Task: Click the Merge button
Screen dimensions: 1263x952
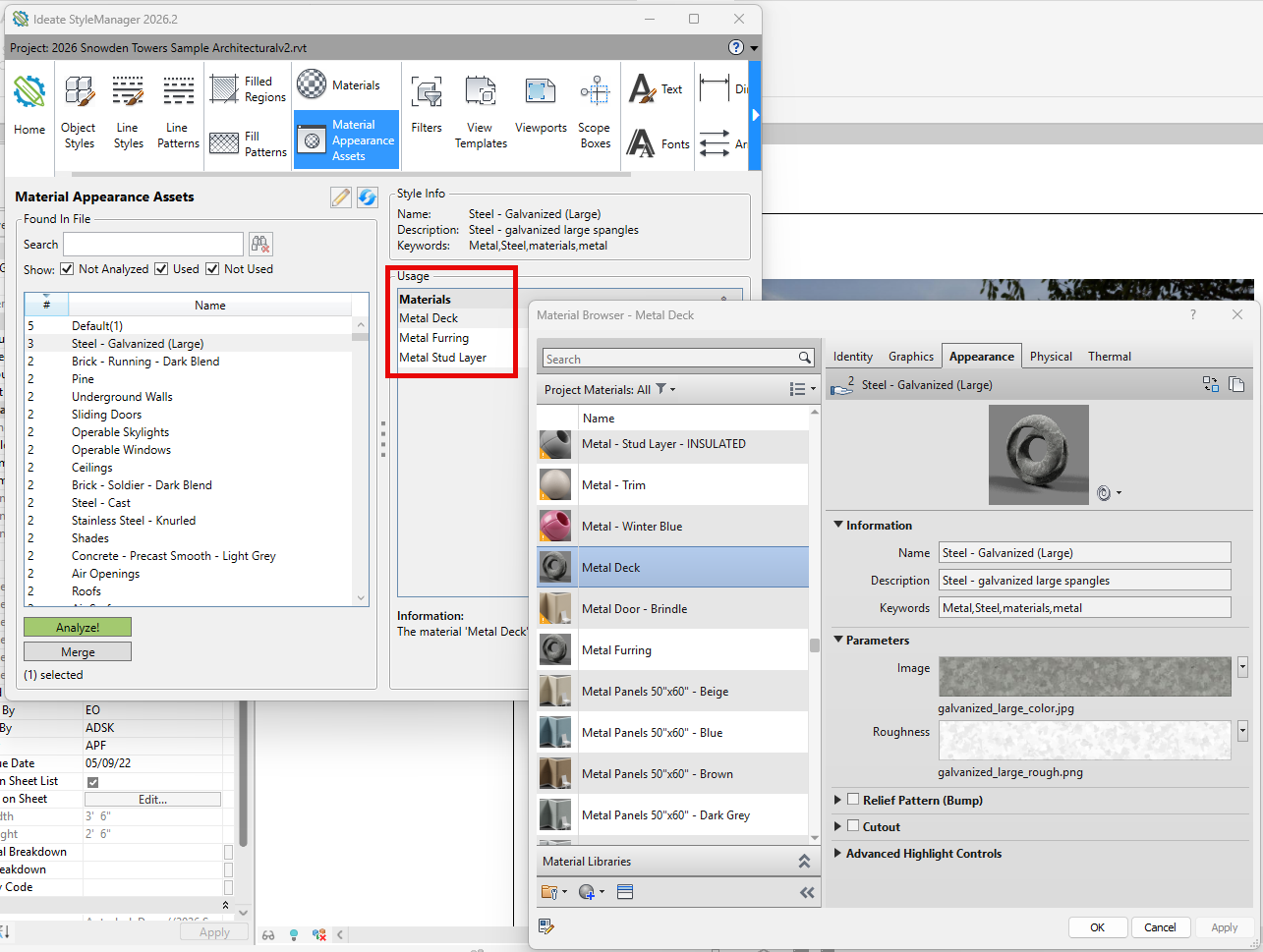Action: pos(78,651)
